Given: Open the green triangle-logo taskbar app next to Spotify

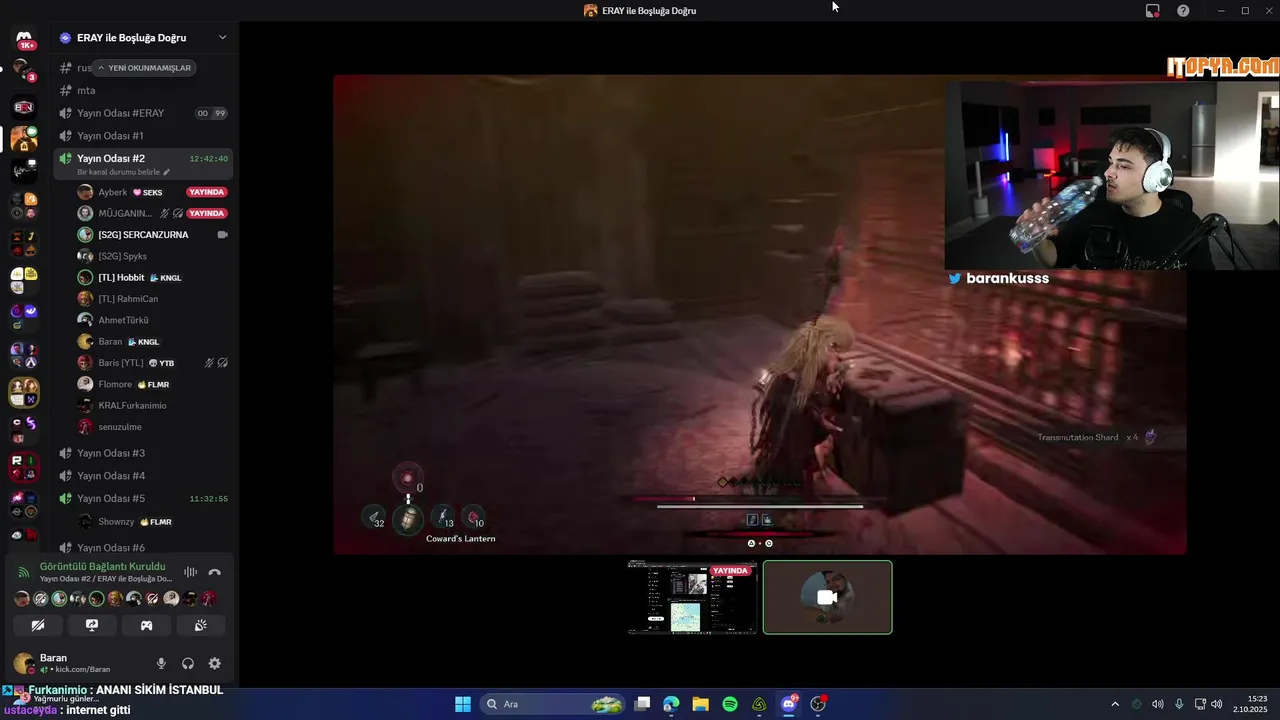Looking at the screenshot, I should click(x=759, y=704).
